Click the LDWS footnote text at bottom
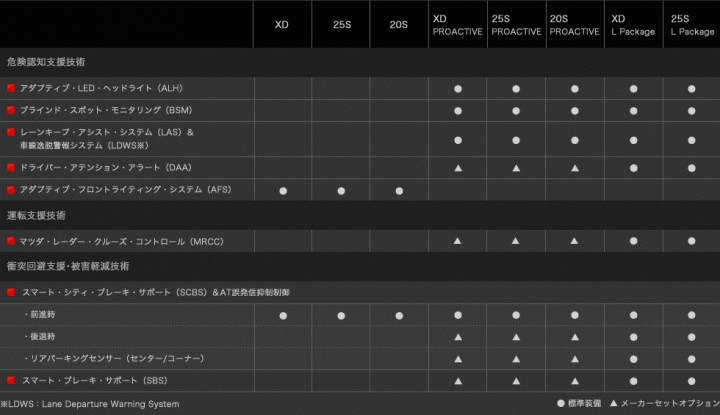Screen dimensions: 720x415 [x=90, y=404]
